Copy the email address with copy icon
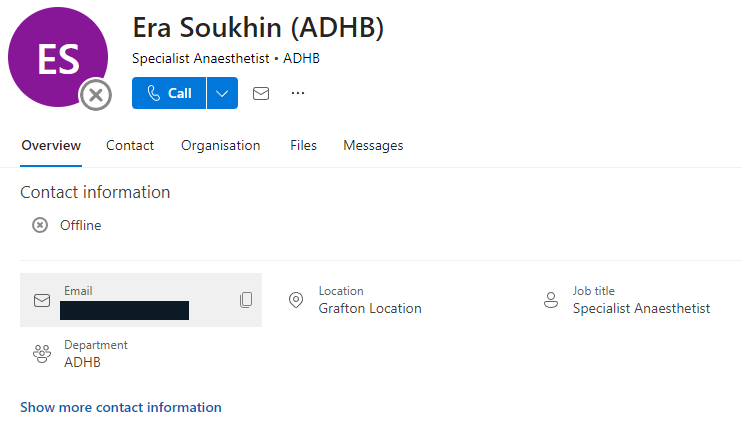 click(246, 300)
